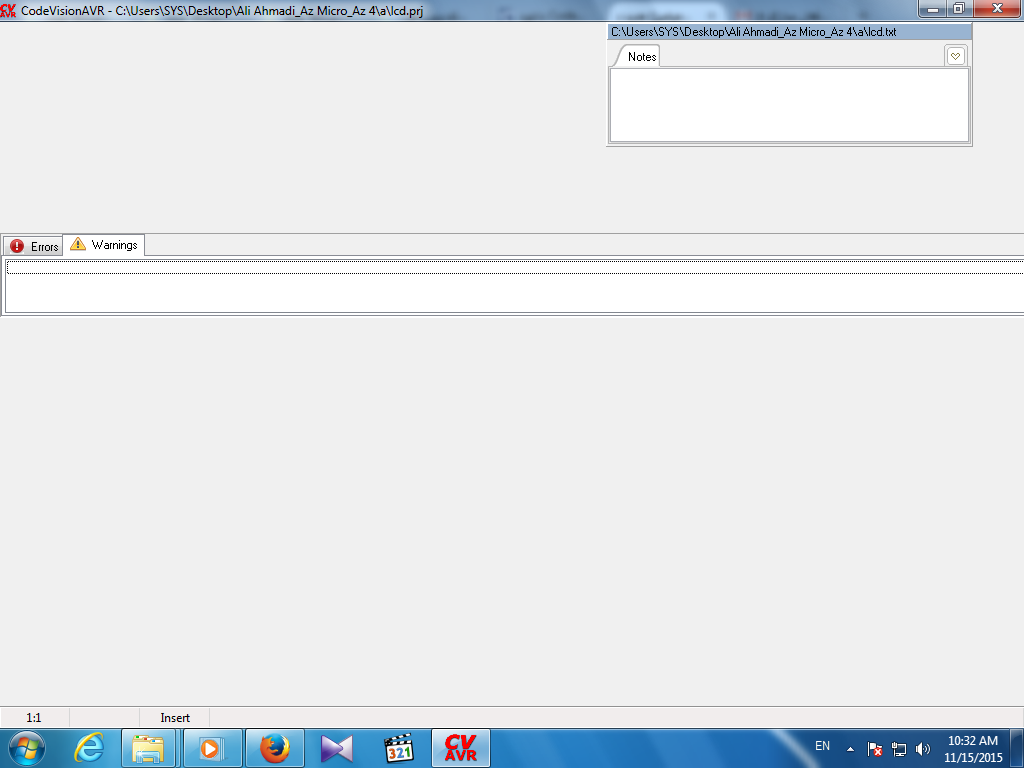The width and height of the screenshot is (1024, 768).
Task: Click the CodeVisionAVR title bar logo
Action: (x=9, y=9)
